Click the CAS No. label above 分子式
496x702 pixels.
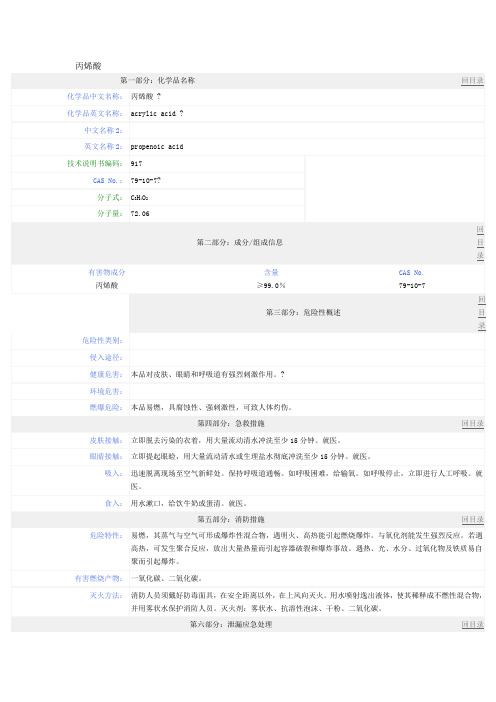click(x=107, y=180)
